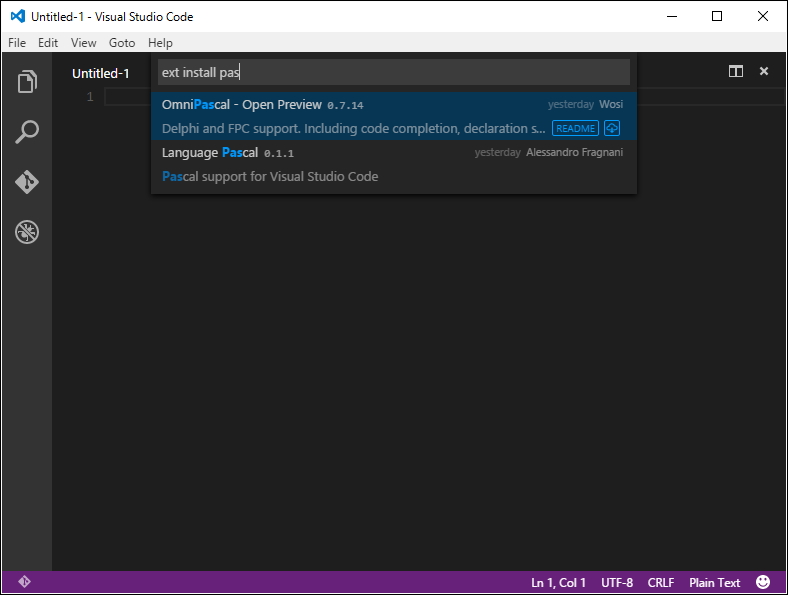
Task: Change encoding via UTF-8 indicator
Action: (617, 582)
